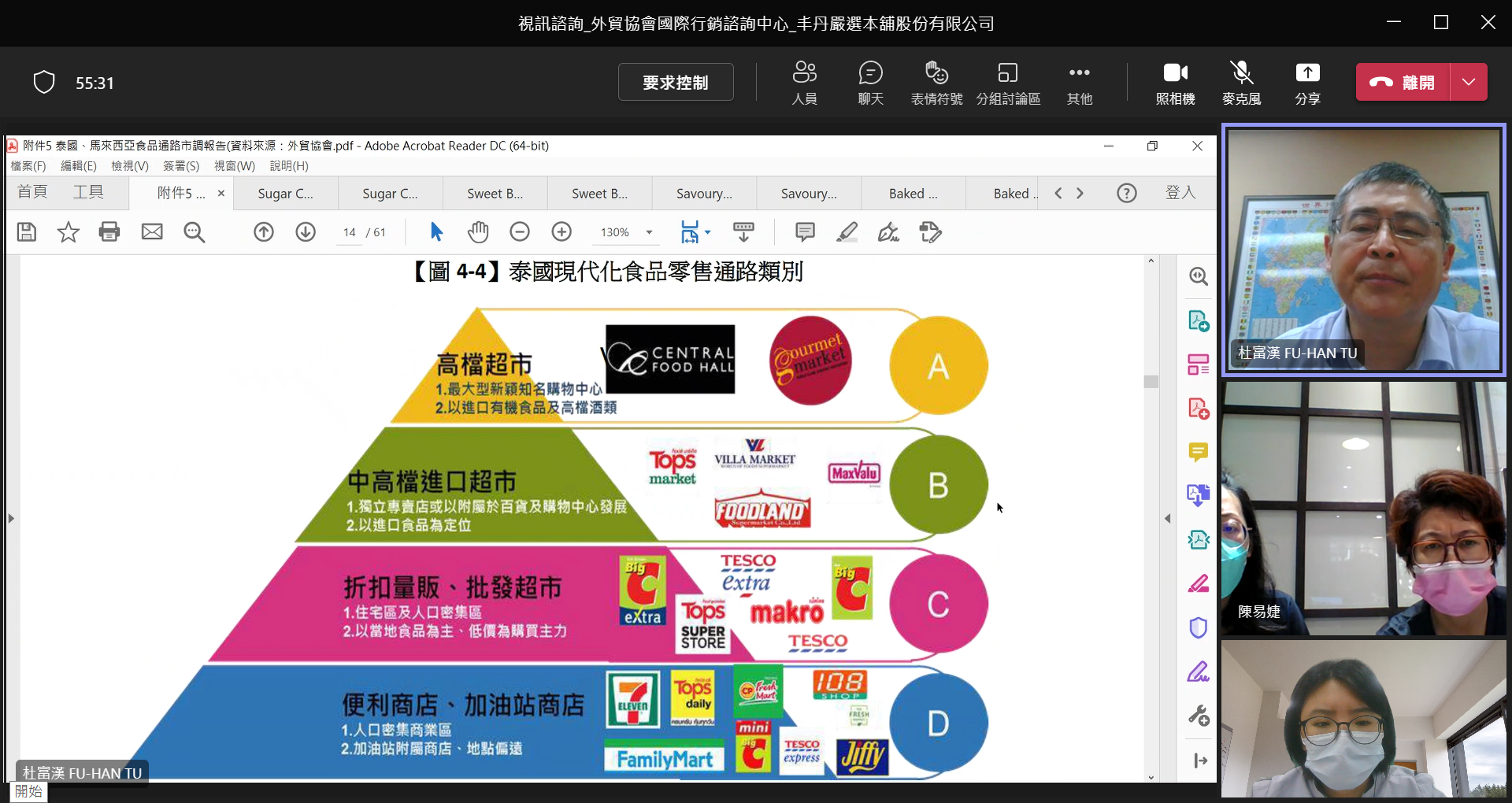Open the More actions menu
Image resolution: width=1512 pixels, height=803 pixels.
point(1079,82)
